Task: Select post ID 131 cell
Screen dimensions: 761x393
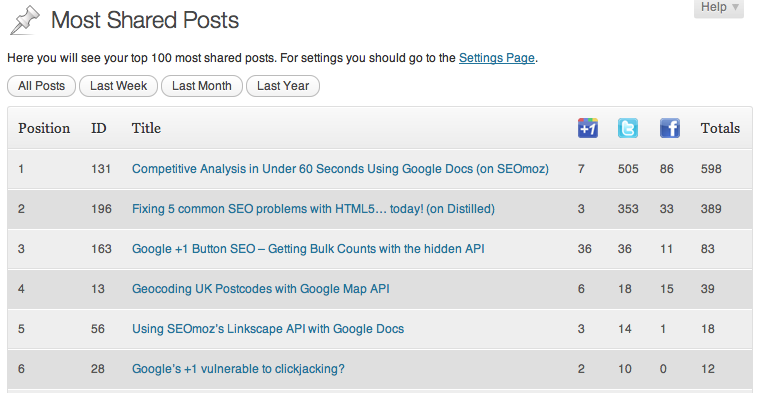Action: pos(101,169)
